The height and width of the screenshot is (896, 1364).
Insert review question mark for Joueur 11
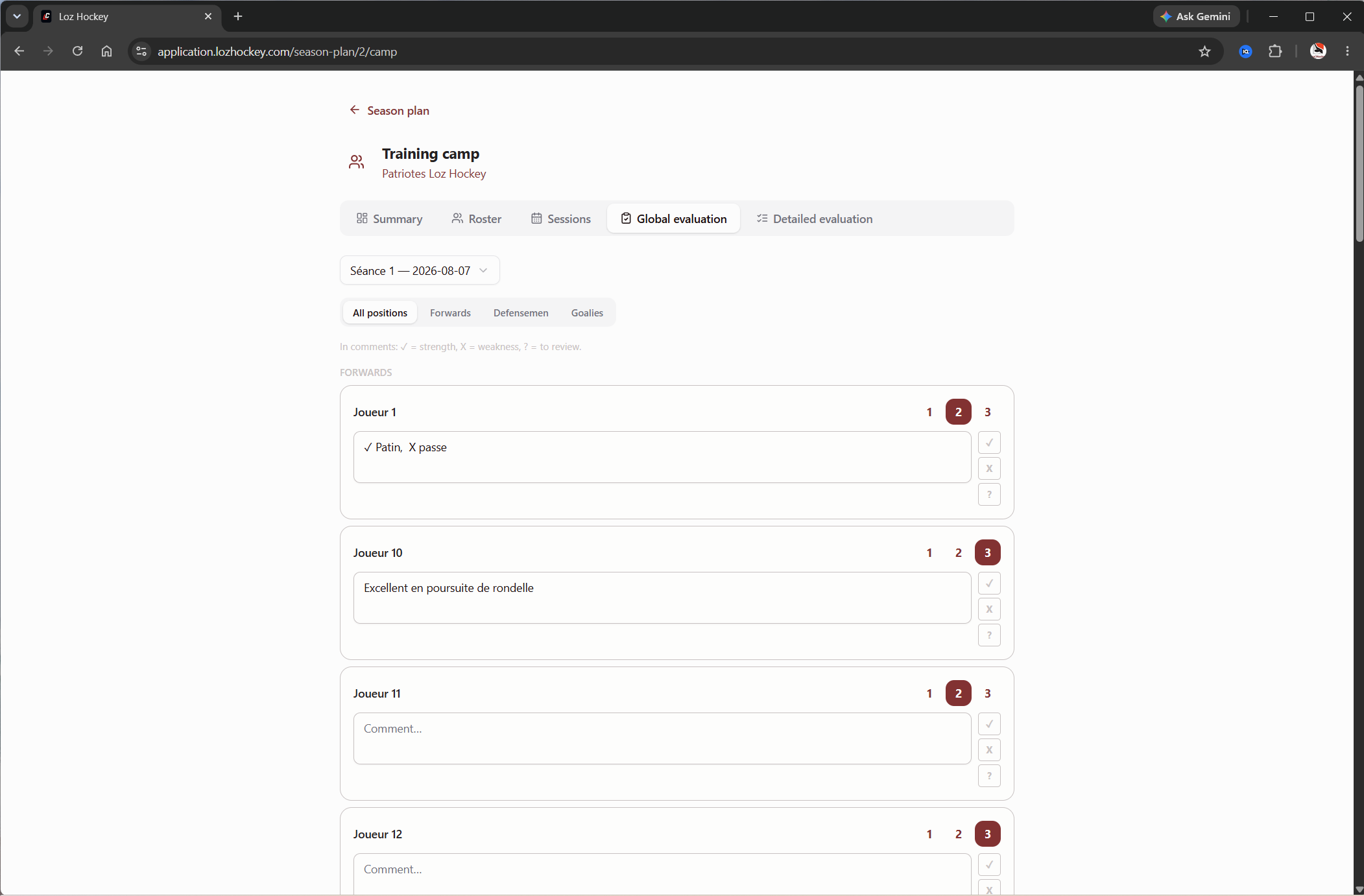[989, 776]
